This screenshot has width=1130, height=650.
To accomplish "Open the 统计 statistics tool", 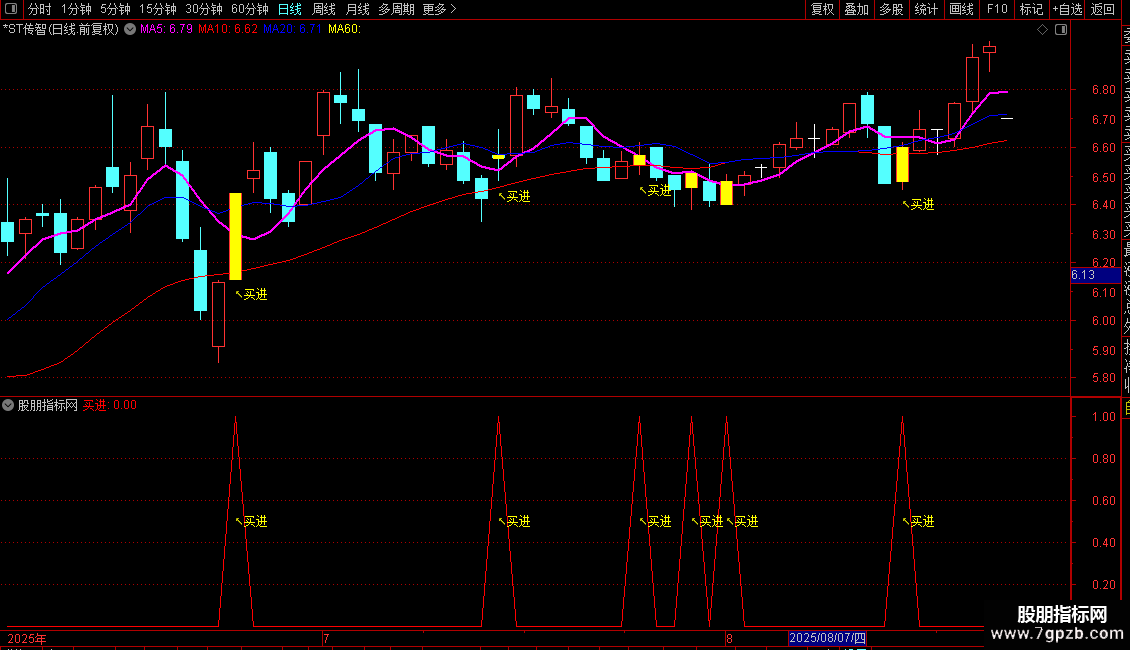I will [926, 9].
